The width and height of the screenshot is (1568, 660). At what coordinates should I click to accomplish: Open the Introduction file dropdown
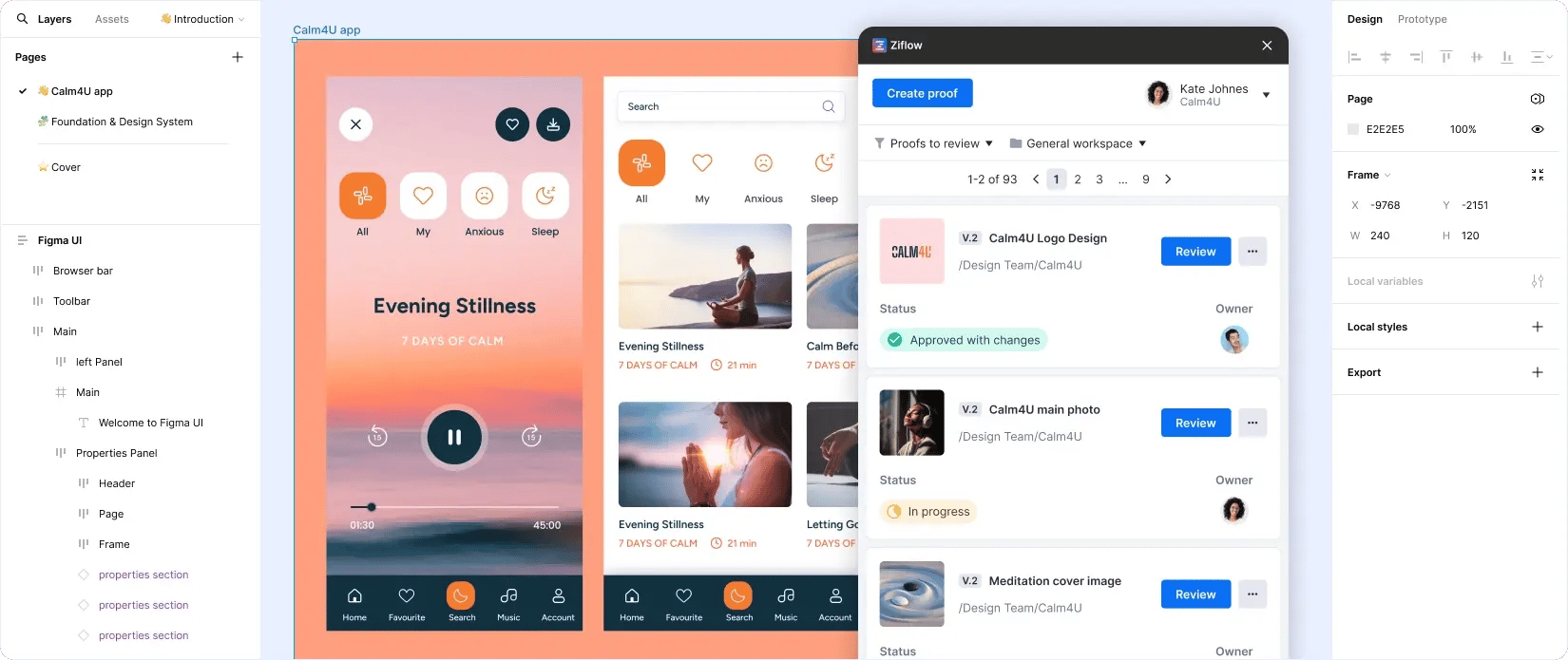(202, 19)
